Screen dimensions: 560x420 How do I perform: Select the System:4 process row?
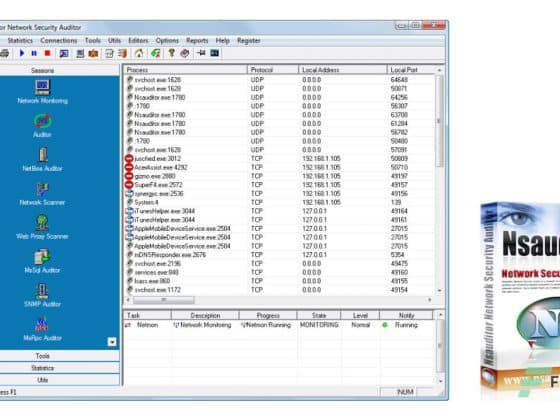280,202
